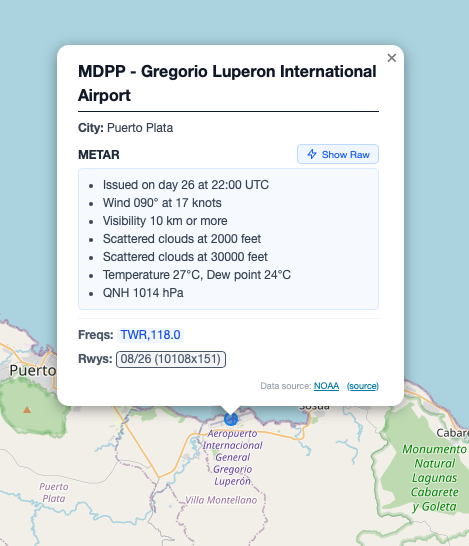
Task: Click the METAR heading
Action: click(99, 155)
